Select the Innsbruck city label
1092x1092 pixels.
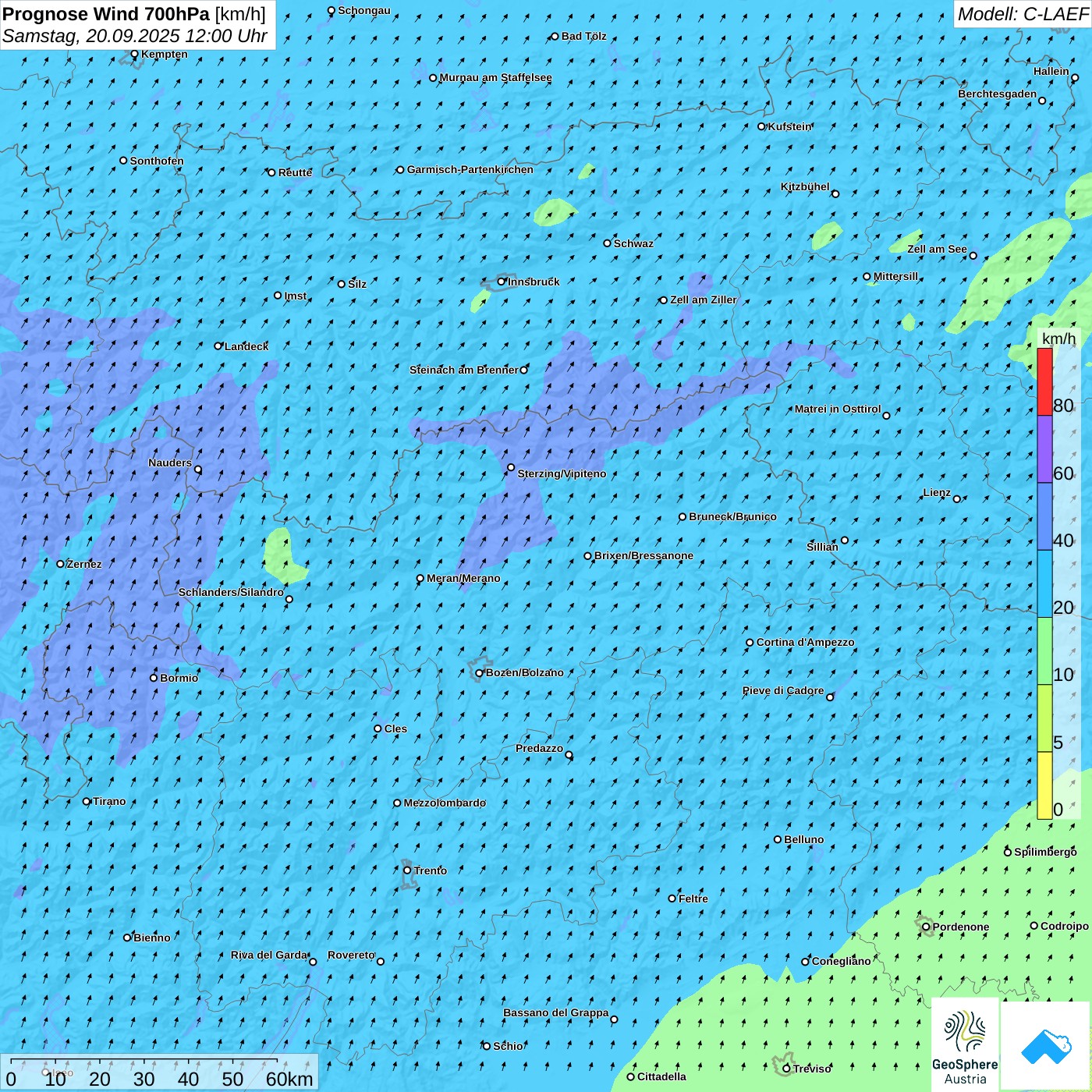pyautogui.click(x=534, y=282)
